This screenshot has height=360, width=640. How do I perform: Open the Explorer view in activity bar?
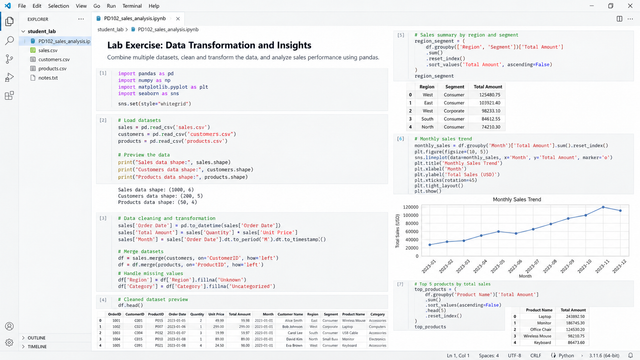(9, 21)
